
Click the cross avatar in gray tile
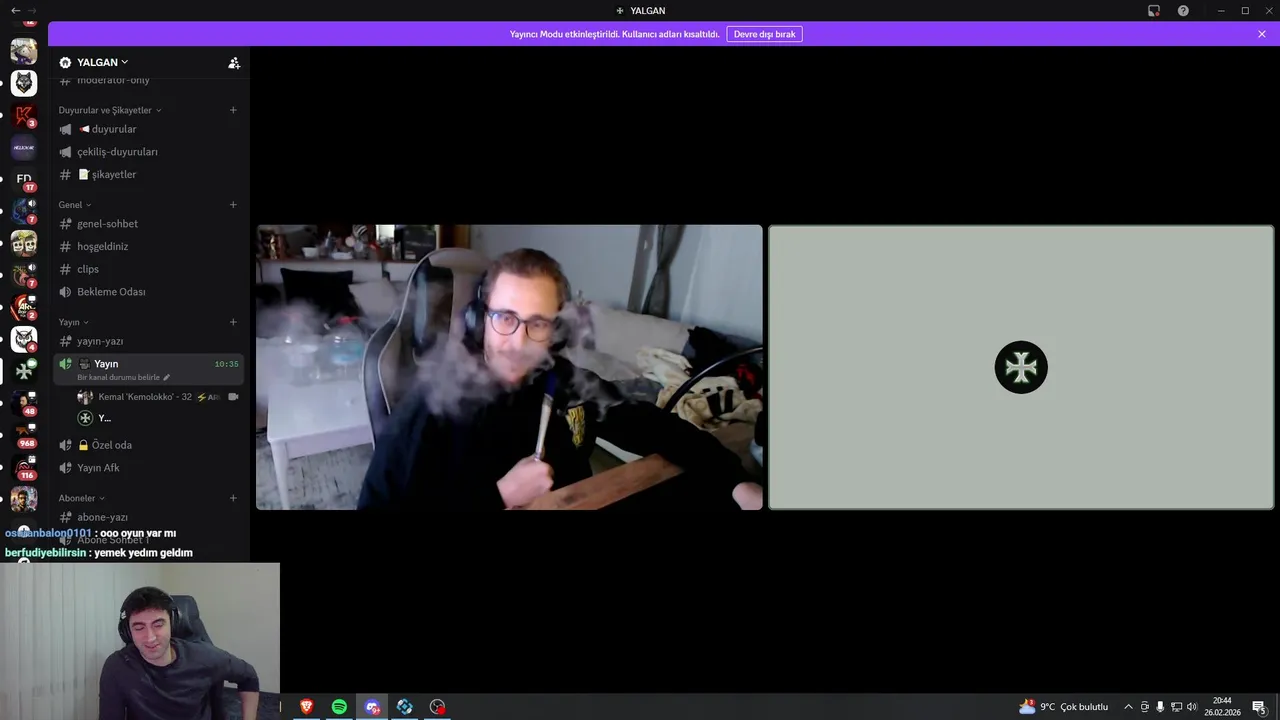click(x=1021, y=367)
